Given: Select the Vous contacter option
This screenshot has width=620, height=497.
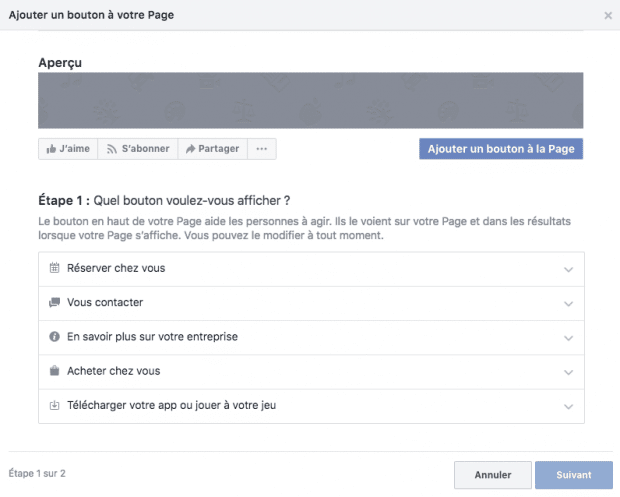Looking at the screenshot, I should (311, 304).
